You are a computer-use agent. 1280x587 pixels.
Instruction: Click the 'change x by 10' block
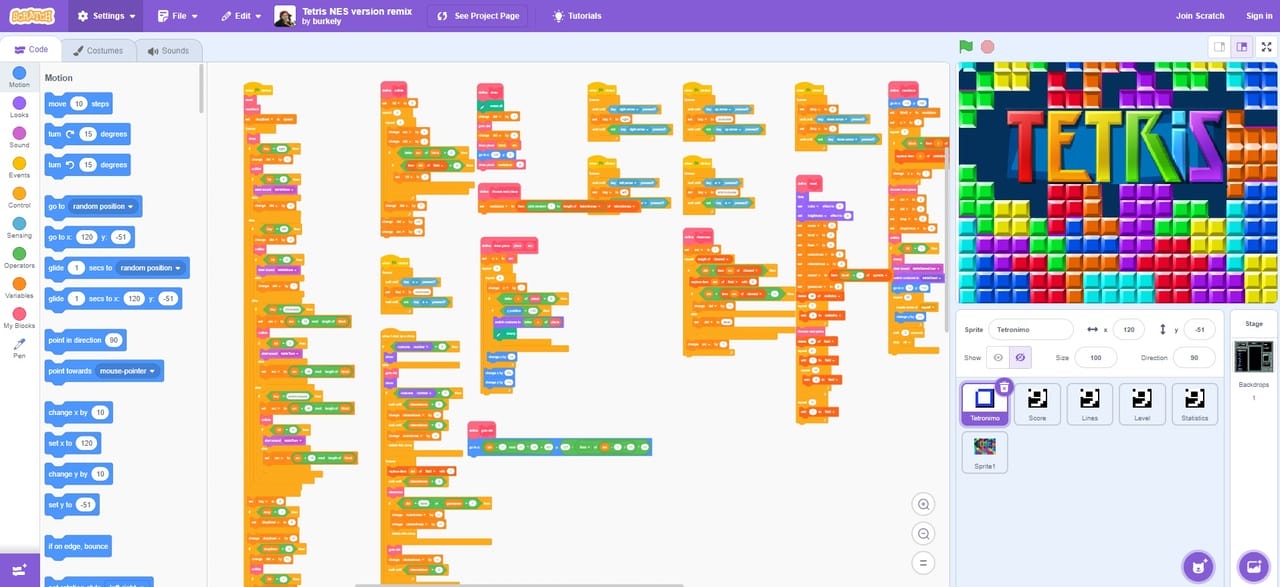click(x=78, y=412)
